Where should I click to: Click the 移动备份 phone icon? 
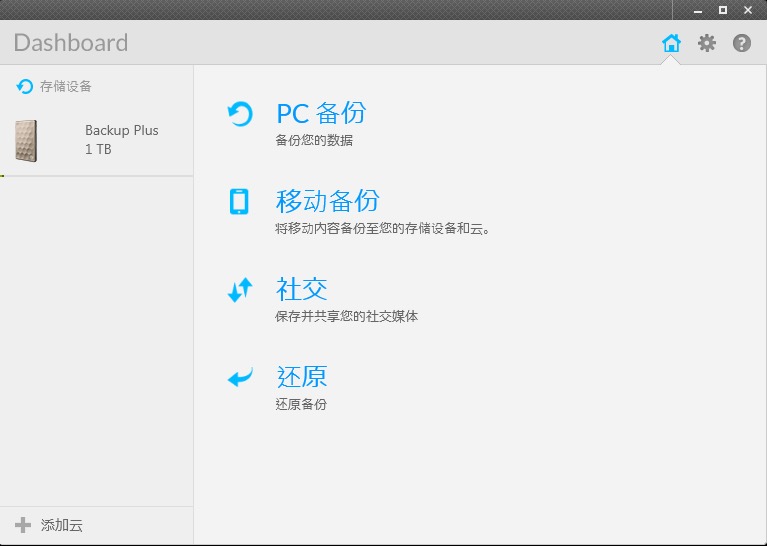[x=239, y=202]
